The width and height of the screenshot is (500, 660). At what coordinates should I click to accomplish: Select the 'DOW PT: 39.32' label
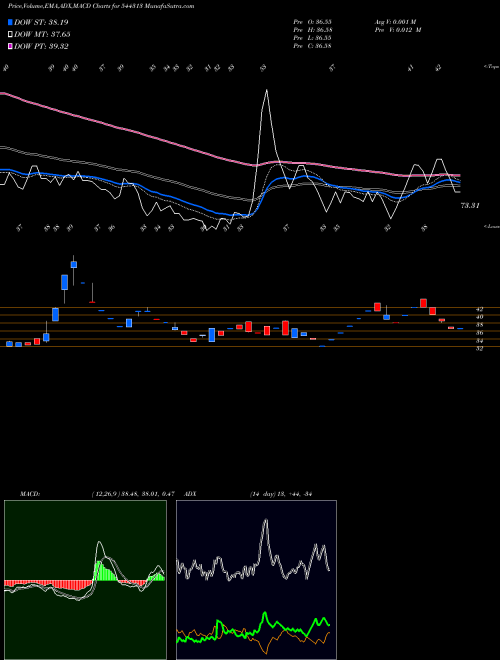pos(41,46)
